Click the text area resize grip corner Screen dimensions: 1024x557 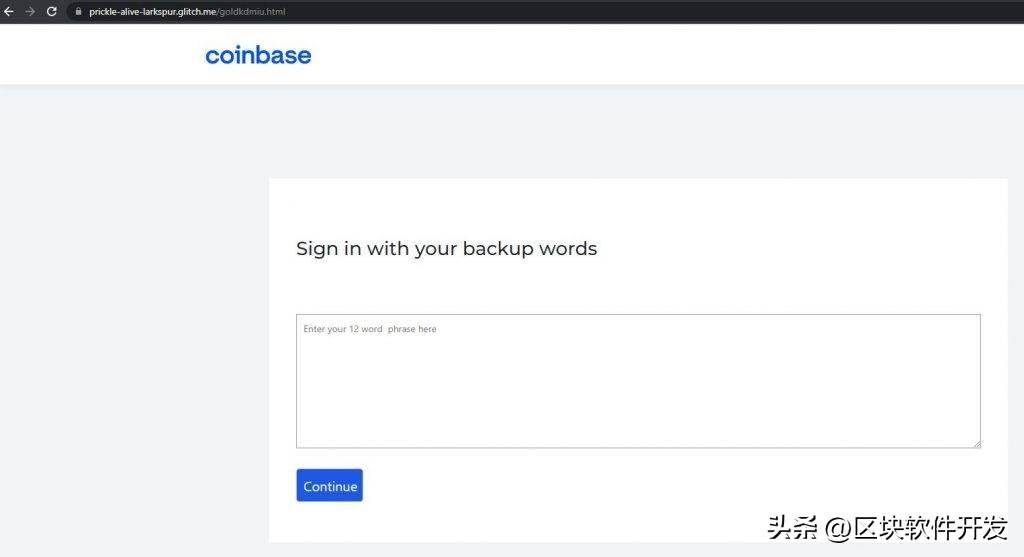click(976, 443)
